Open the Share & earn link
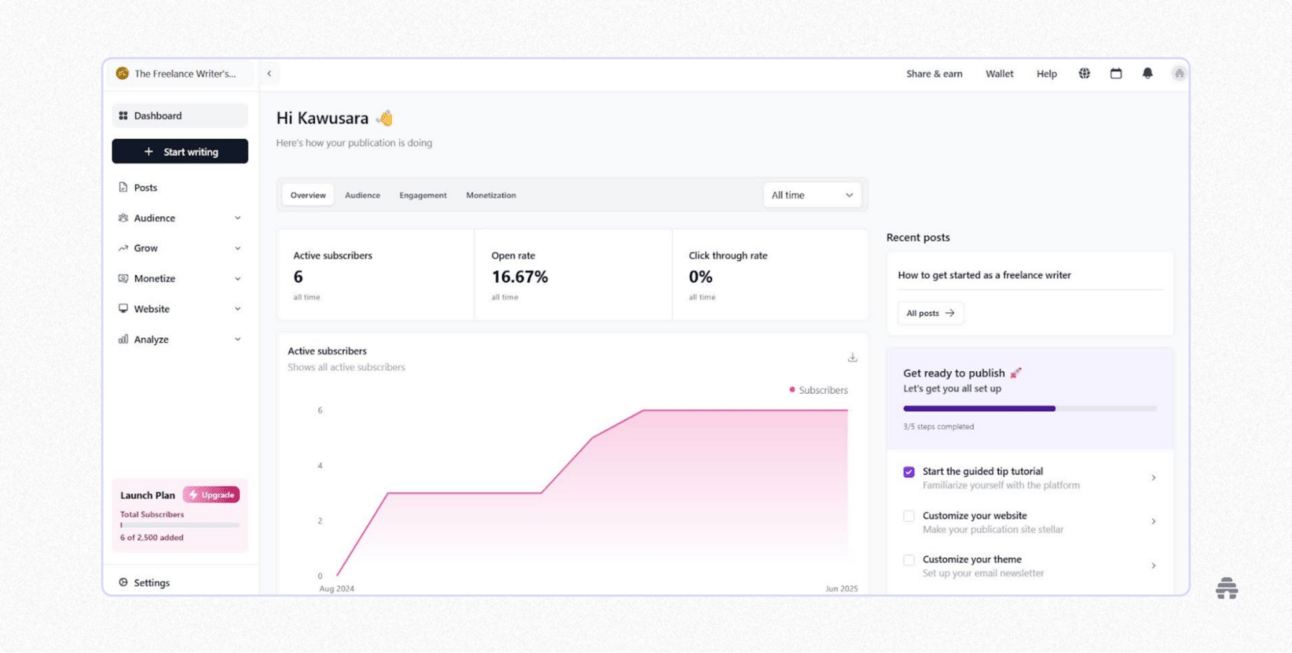The image size is (1292, 653). pyautogui.click(x=933, y=73)
